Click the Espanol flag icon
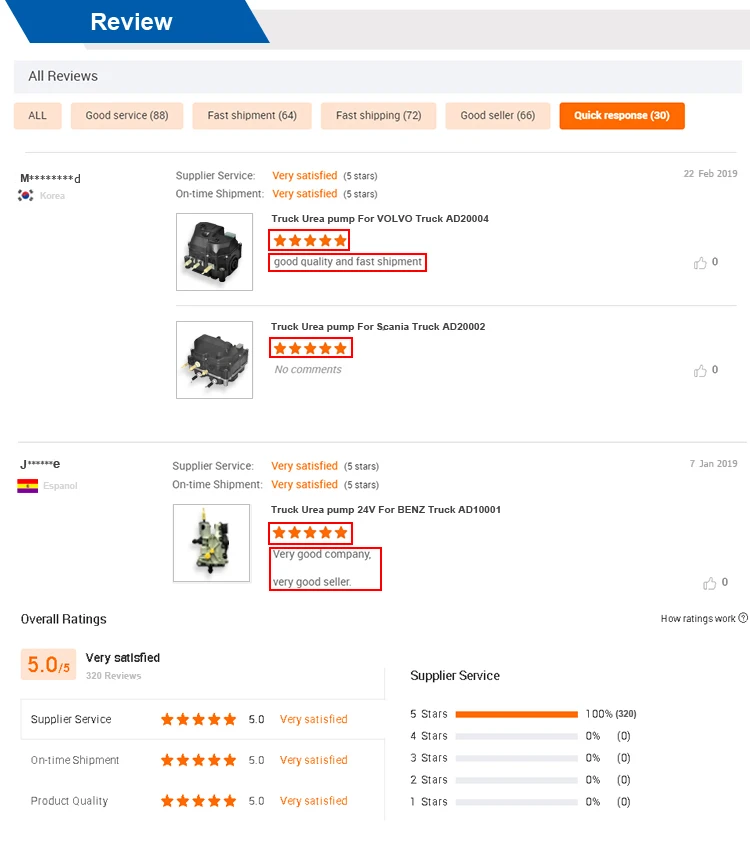 (x=27, y=486)
